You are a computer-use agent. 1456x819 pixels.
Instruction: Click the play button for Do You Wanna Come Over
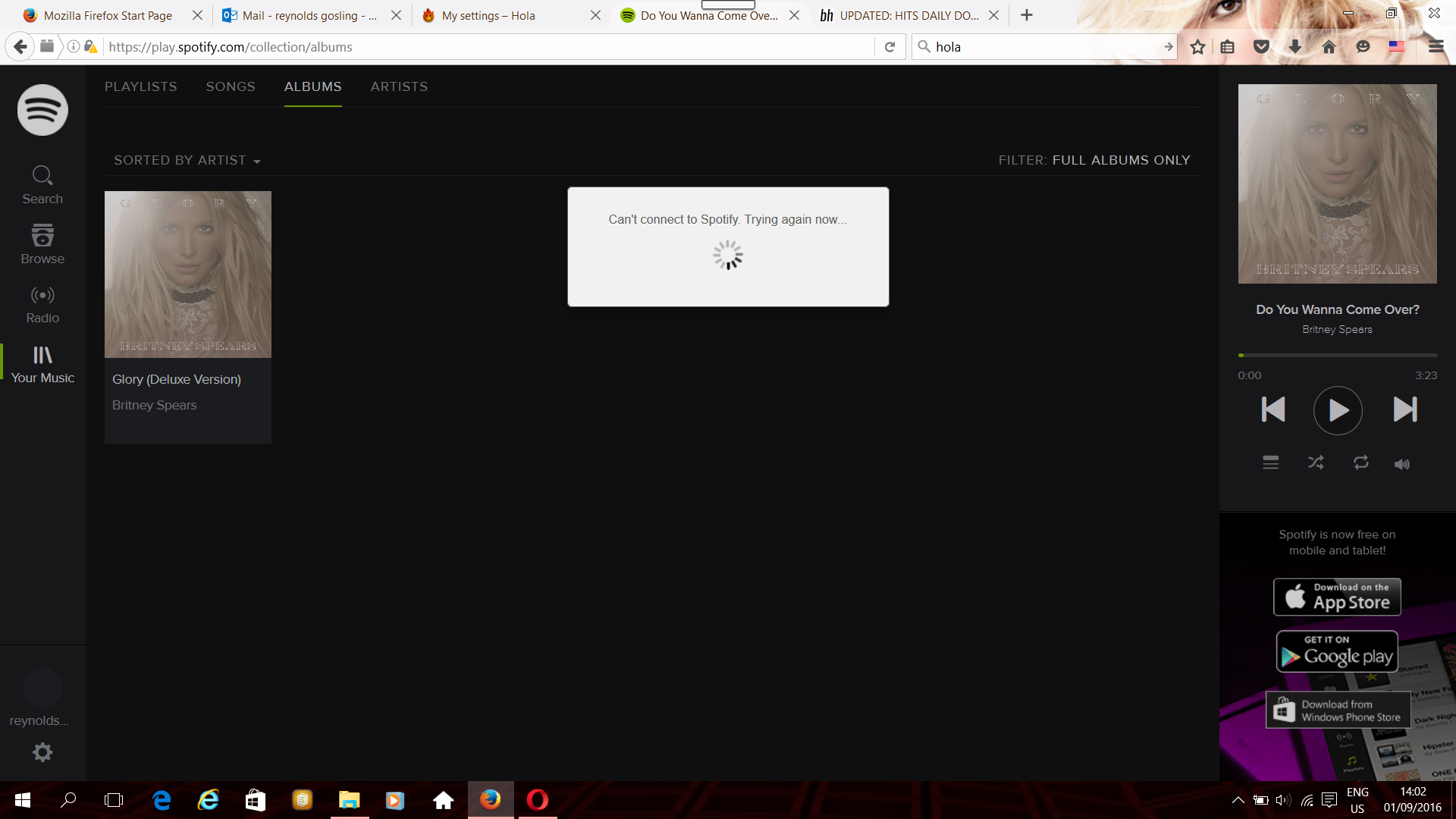click(x=1338, y=410)
